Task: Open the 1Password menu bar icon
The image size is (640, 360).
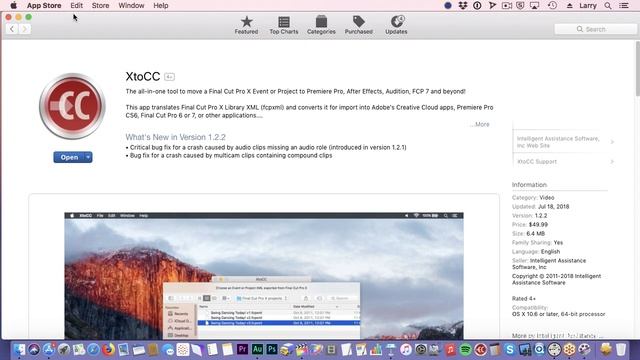Action: pyautogui.click(x=477, y=5)
